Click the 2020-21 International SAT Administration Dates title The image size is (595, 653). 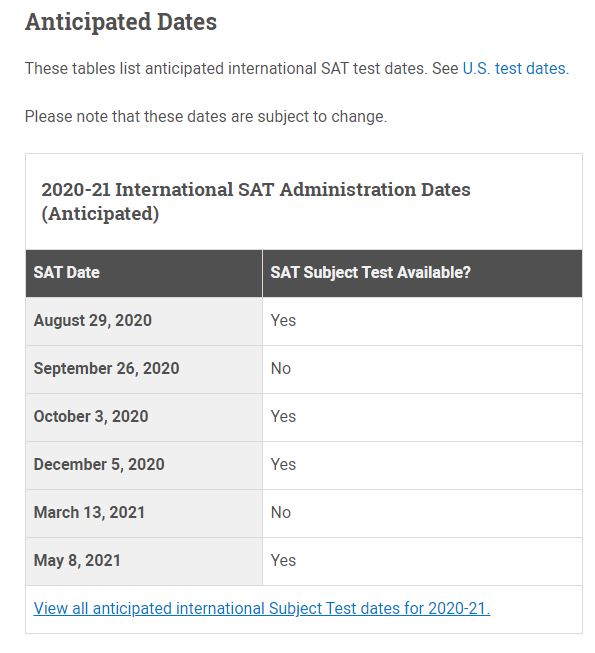click(x=256, y=202)
